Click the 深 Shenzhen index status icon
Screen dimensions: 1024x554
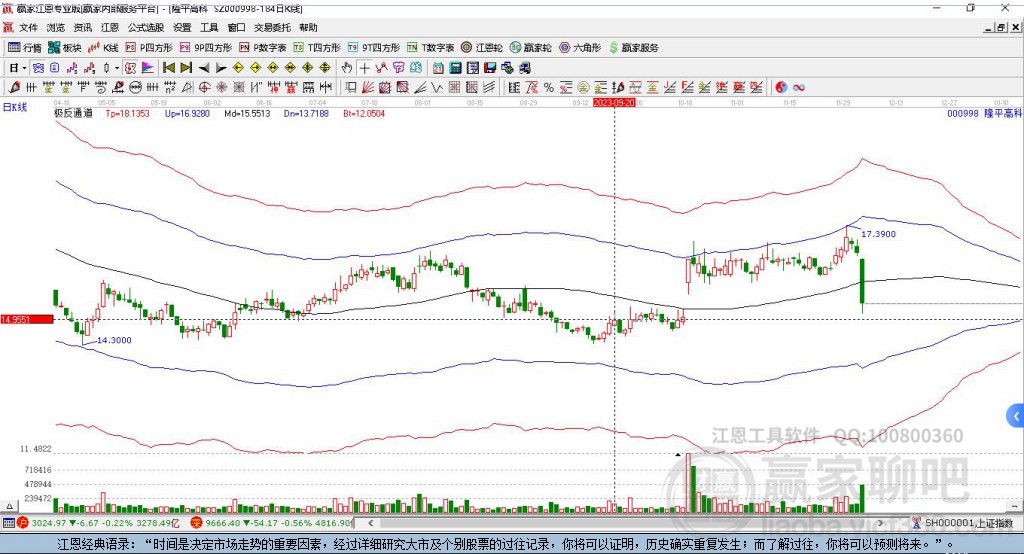tap(196, 523)
